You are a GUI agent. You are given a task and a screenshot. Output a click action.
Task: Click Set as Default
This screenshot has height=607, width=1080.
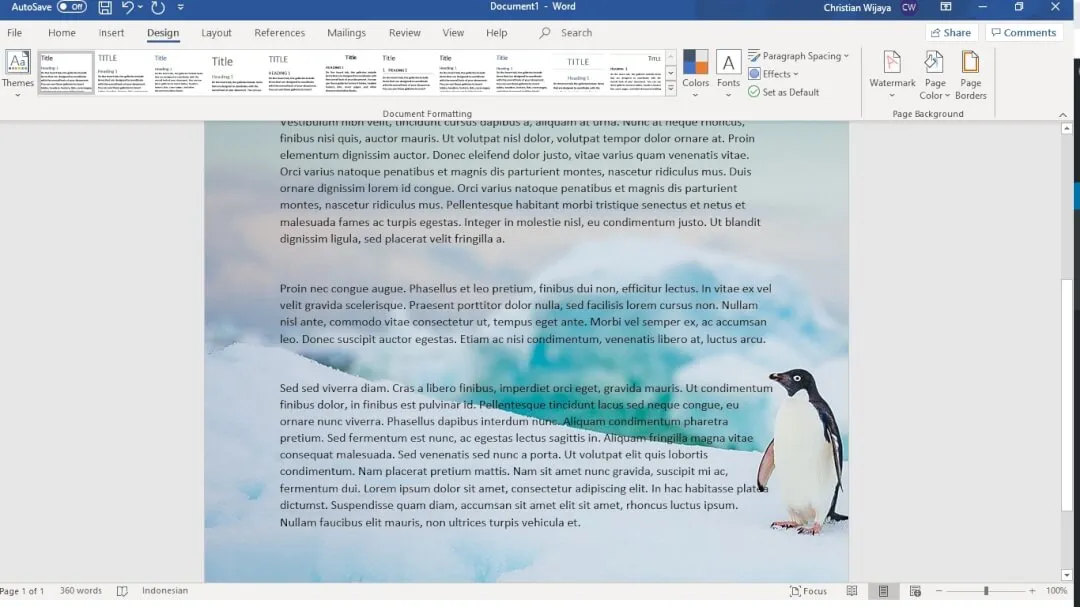coord(784,92)
